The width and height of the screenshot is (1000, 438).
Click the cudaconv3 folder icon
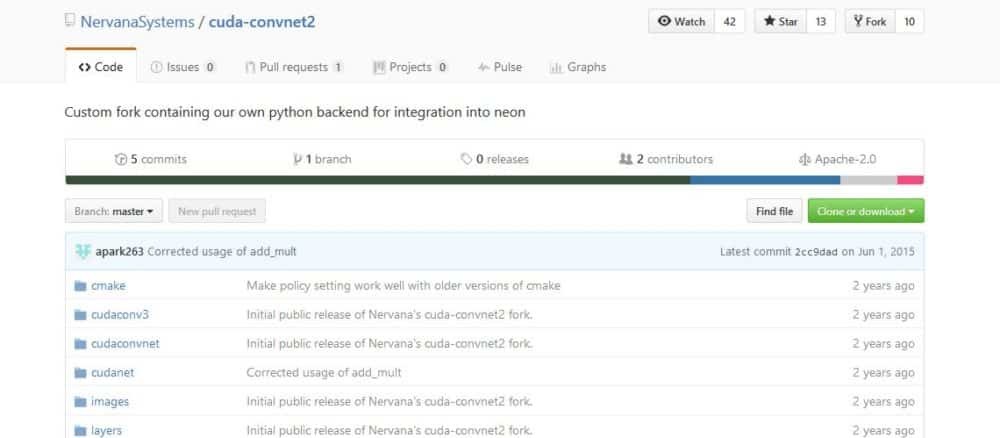[81, 315]
